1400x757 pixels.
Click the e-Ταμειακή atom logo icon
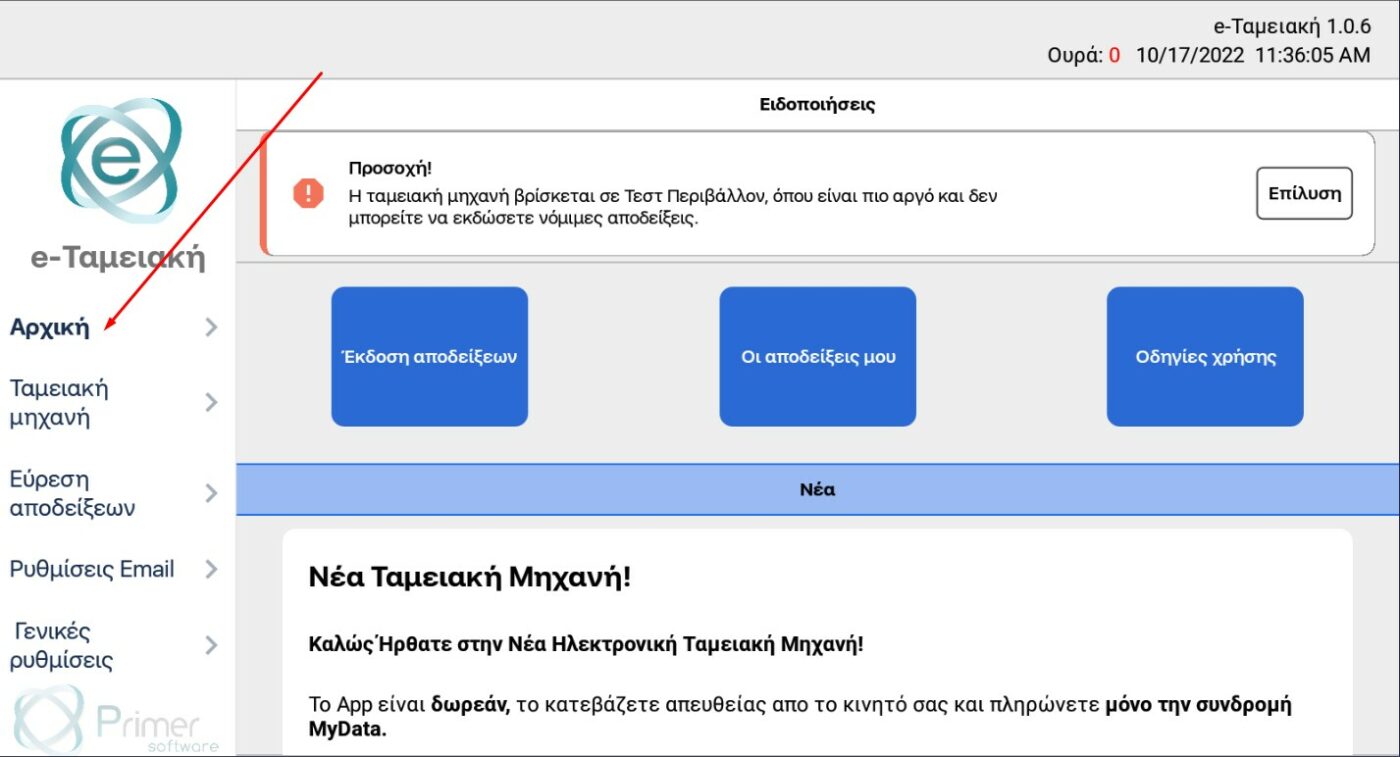tap(120, 160)
